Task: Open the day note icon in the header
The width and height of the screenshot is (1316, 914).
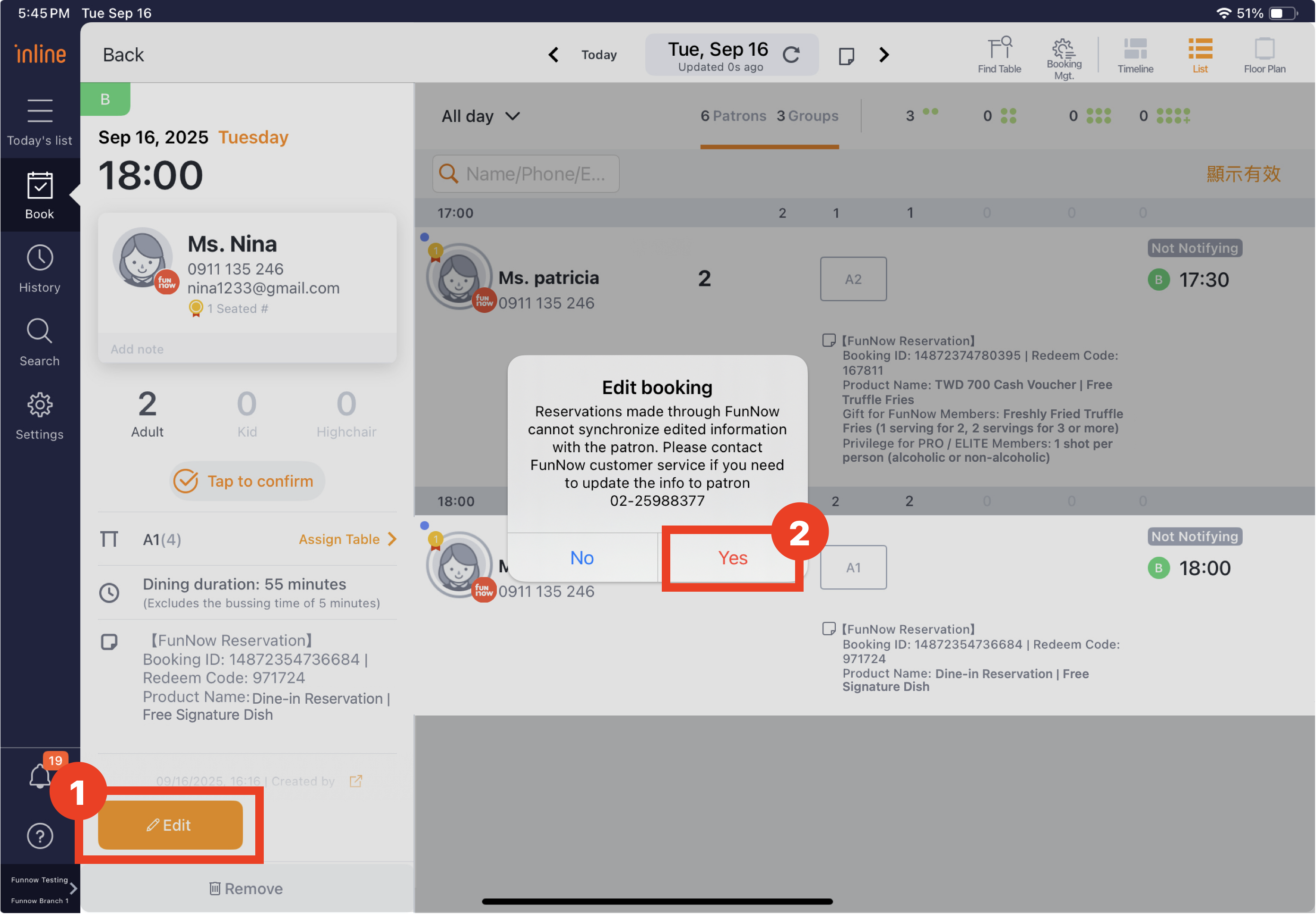Action: 846,56
